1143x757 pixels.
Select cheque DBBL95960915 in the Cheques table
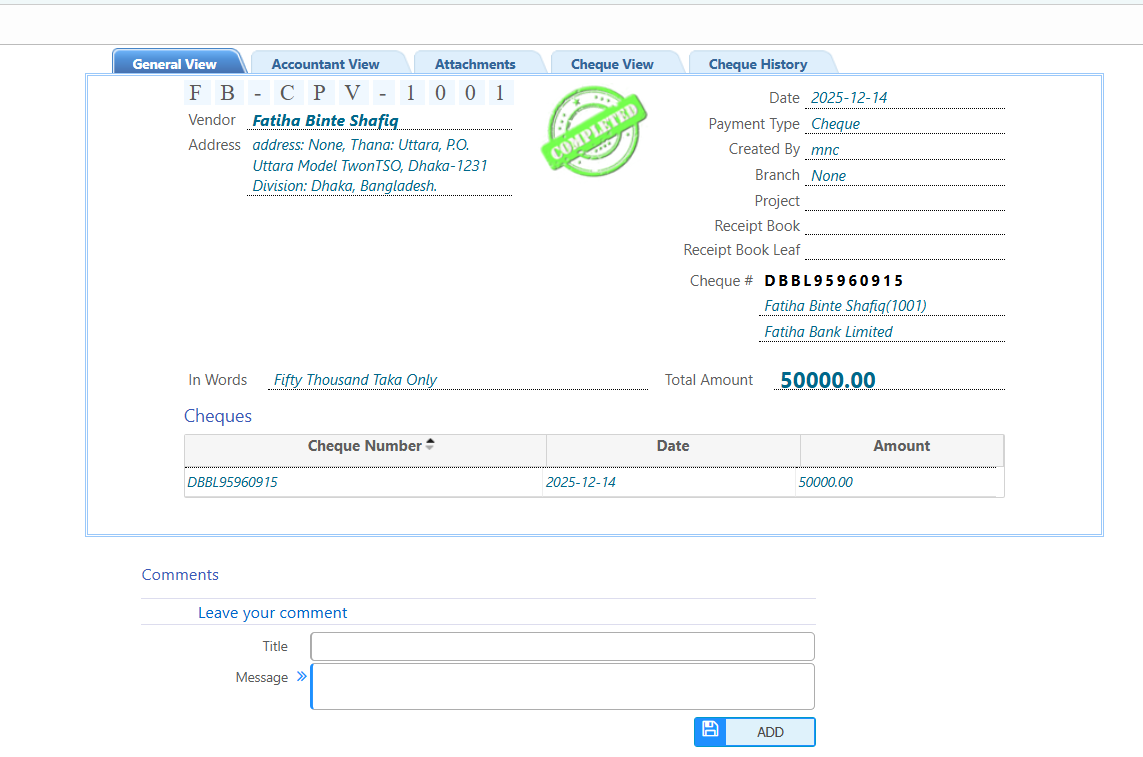pyautogui.click(x=233, y=482)
